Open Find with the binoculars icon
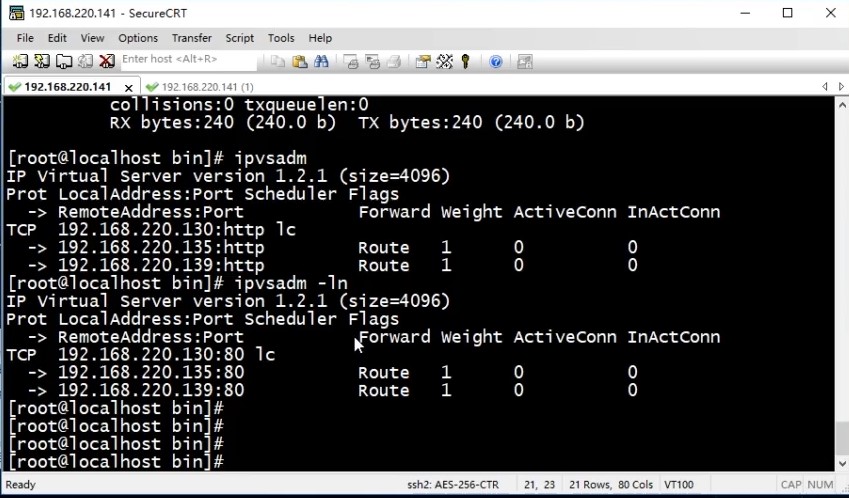849x498 pixels. pos(321,61)
